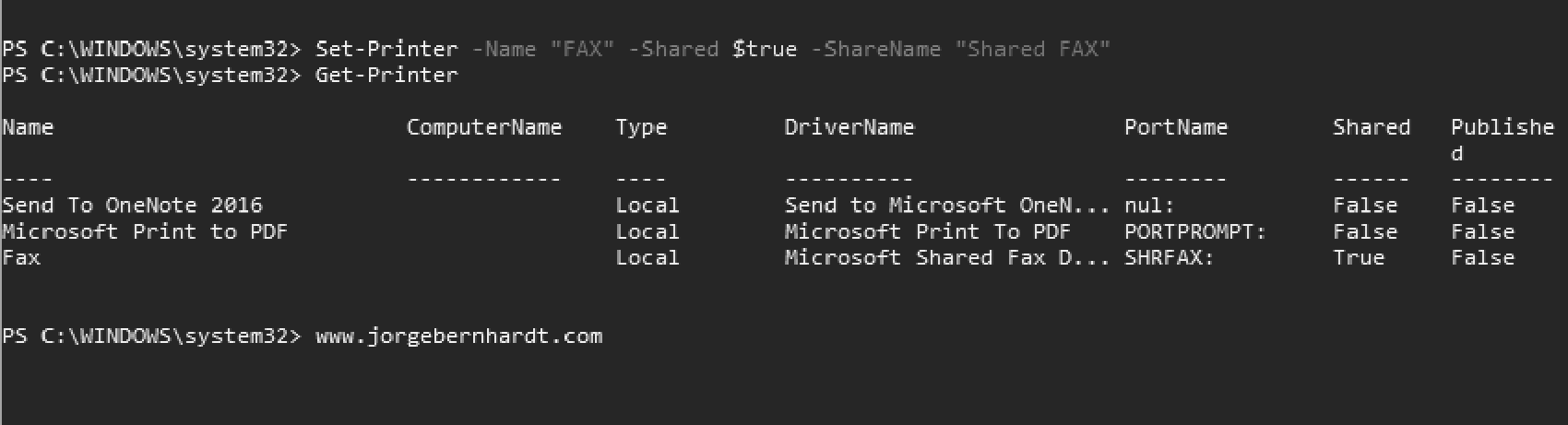1568x425 pixels.
Task: Click the ComputerName column header
Action: 483,127
